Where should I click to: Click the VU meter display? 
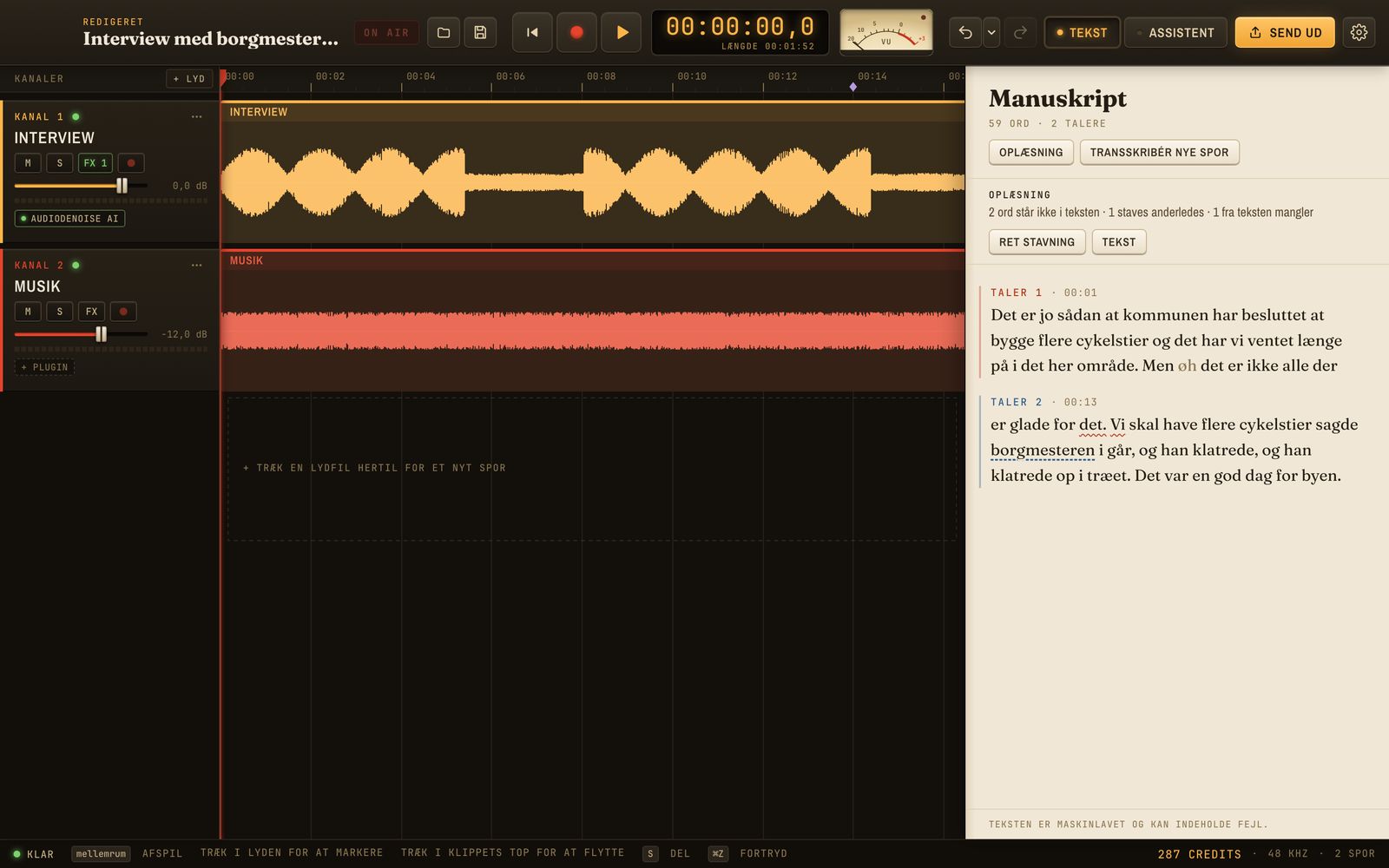tap(886, 32)
